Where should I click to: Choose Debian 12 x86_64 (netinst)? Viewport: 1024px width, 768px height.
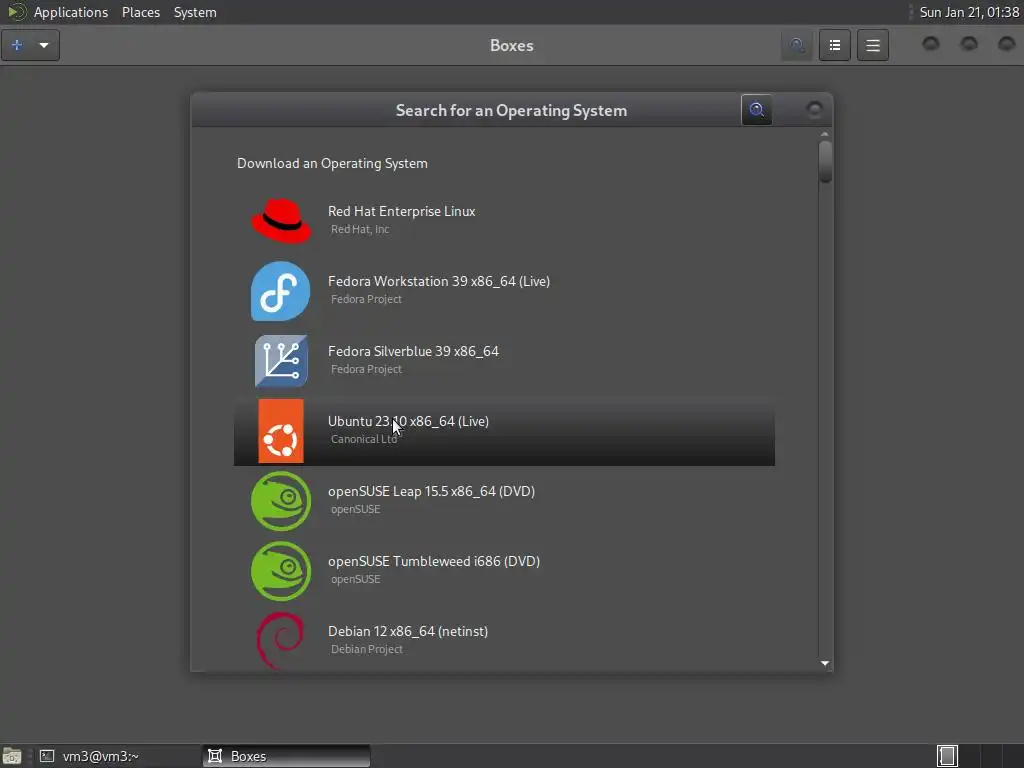pos(504,640)
